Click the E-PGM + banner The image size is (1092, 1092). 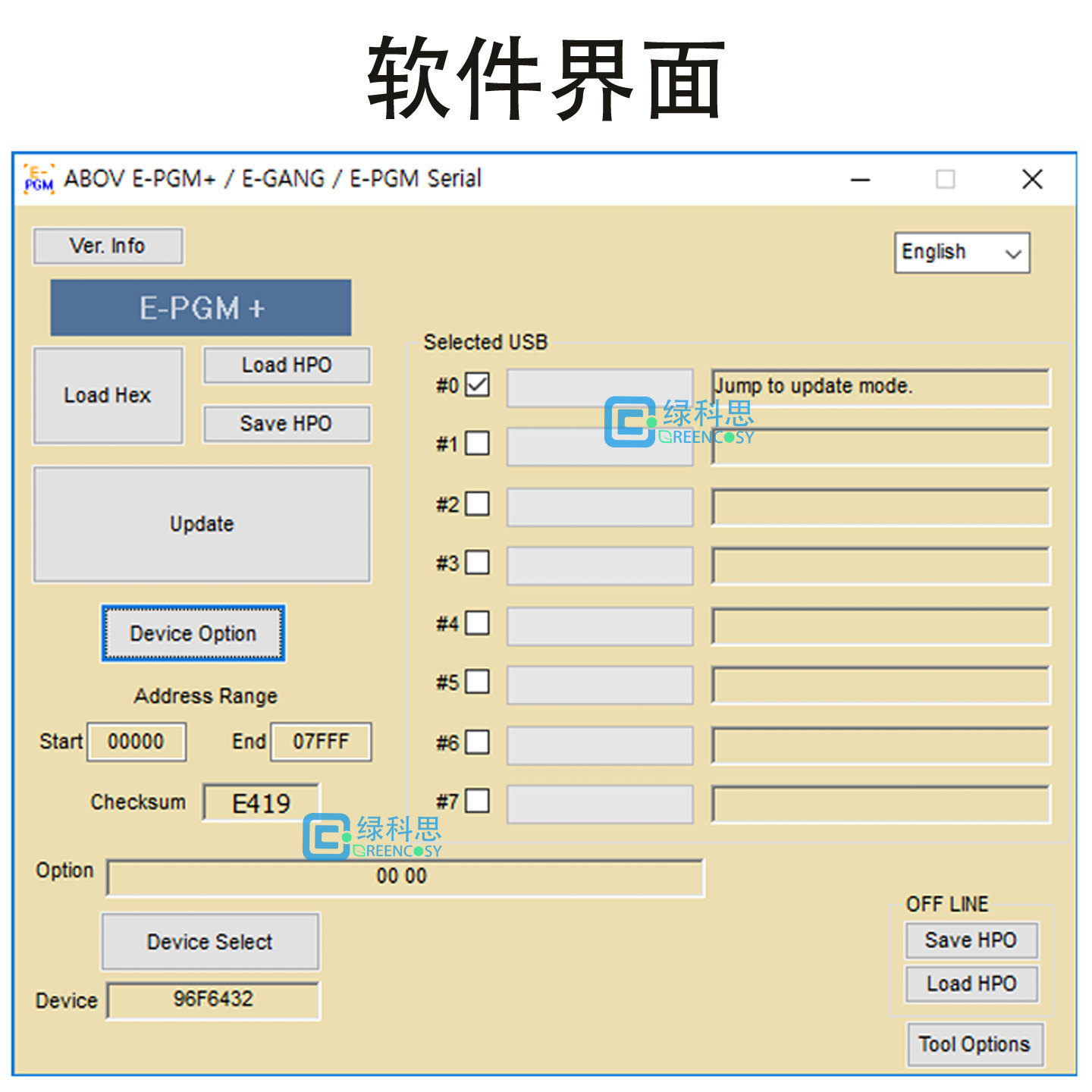pyautogui.click(x=201, y=308)
